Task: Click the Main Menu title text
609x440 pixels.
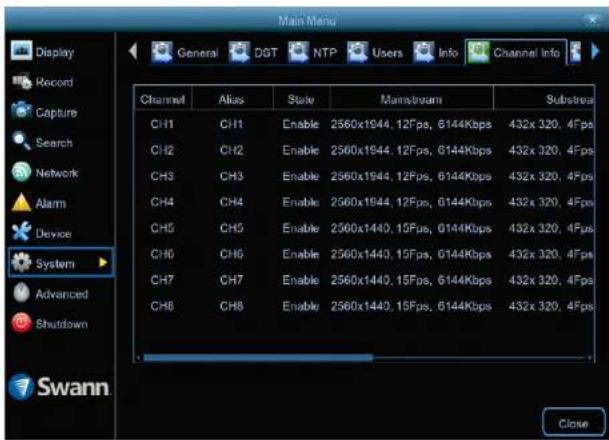Action: 307,20
